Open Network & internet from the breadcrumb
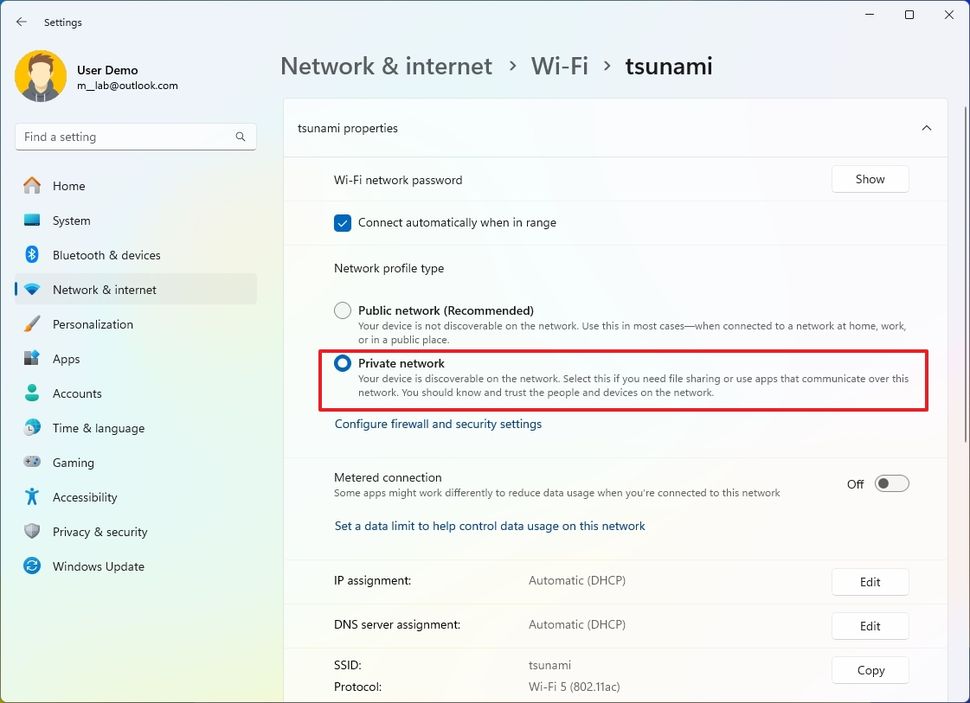970x703 pixels. 386,65
